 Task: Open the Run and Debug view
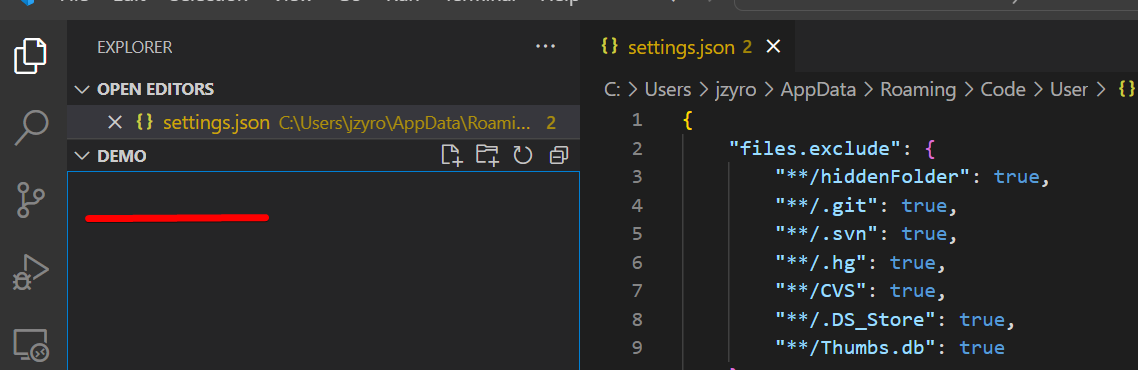(31, 273)
